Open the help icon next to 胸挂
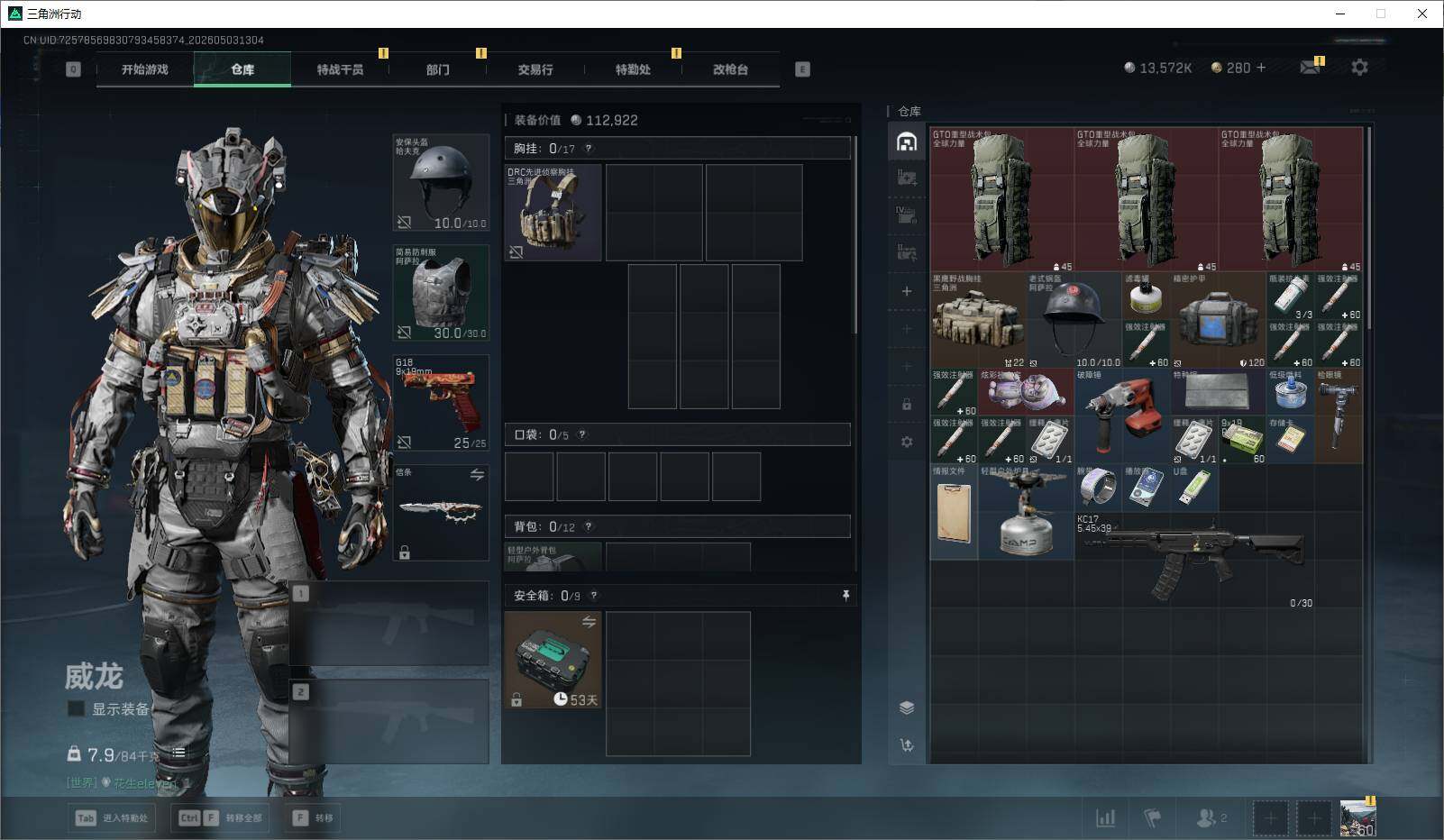This screenshot has width=1444, height=840. coord(589,149)
